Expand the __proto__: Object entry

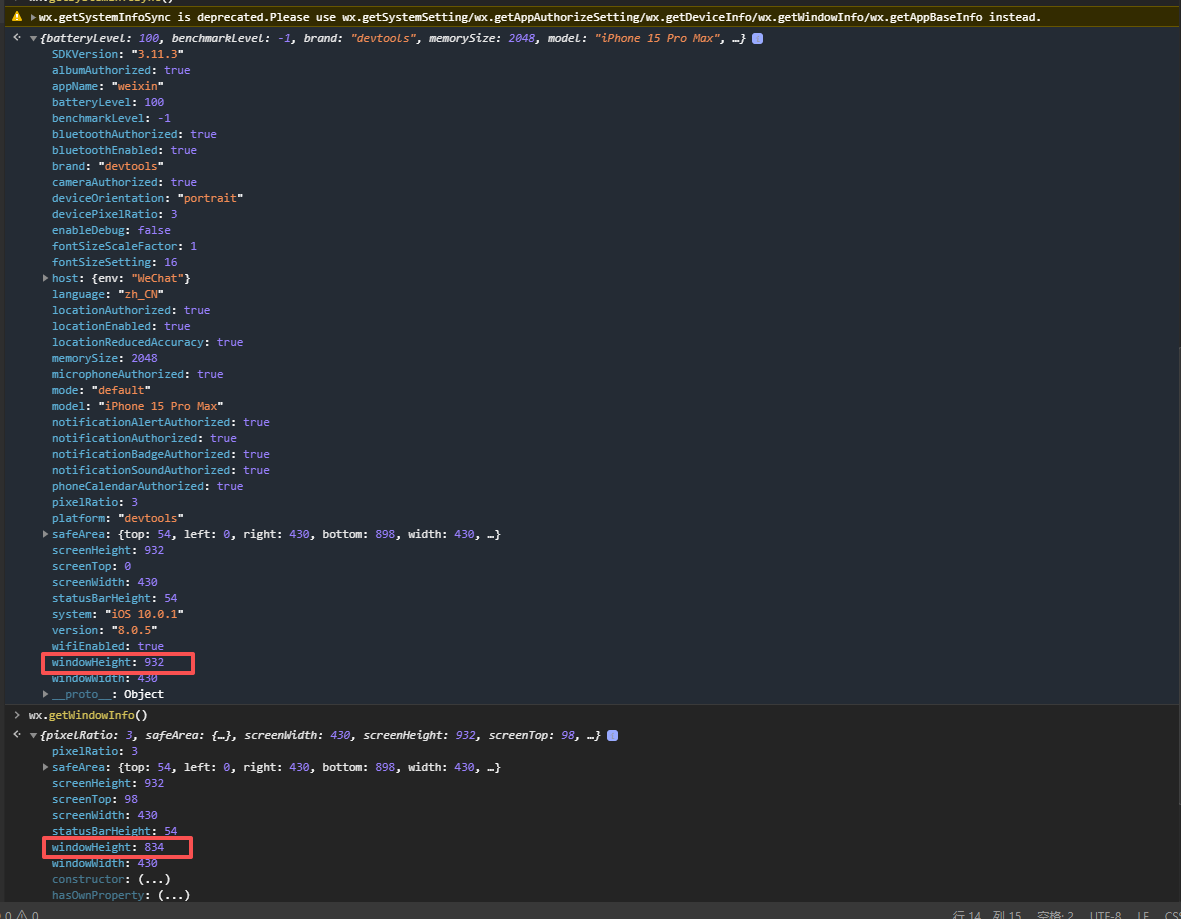click(46, 694)
